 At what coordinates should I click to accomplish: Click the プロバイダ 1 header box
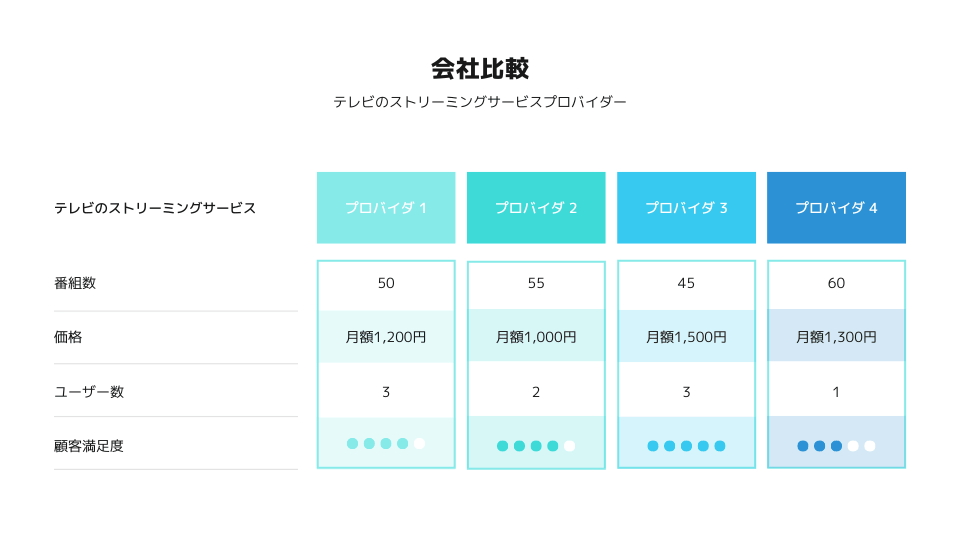pyautogui.click(x=386, y=208)
